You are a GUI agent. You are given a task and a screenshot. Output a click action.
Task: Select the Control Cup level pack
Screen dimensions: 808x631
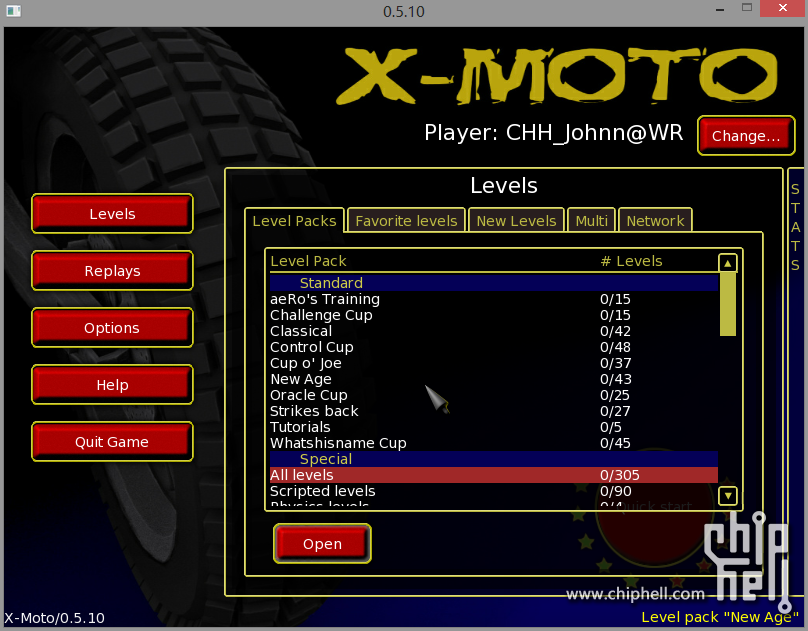[494, 347]
